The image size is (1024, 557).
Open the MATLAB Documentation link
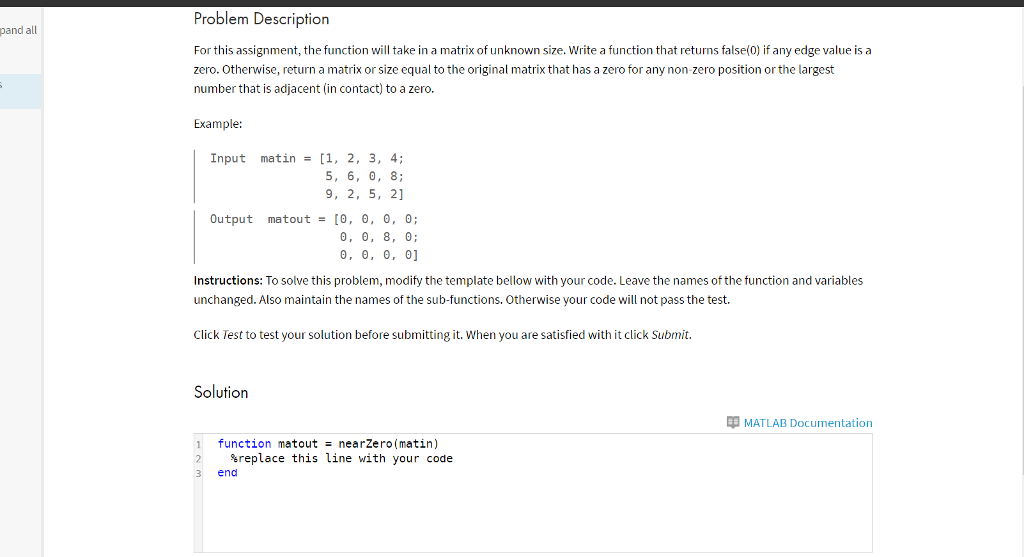pos(807,423)
